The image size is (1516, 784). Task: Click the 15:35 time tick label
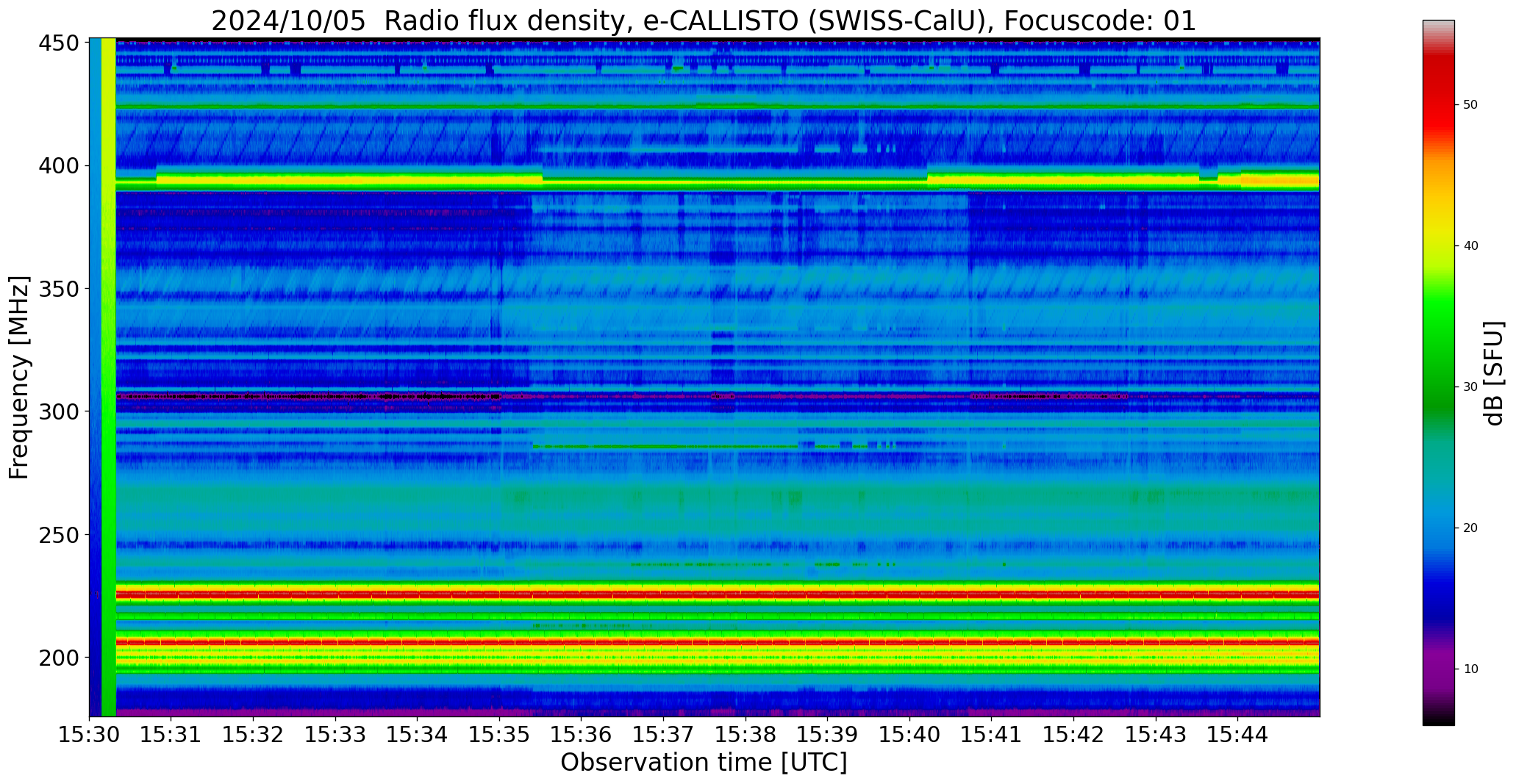click(499, 734)
